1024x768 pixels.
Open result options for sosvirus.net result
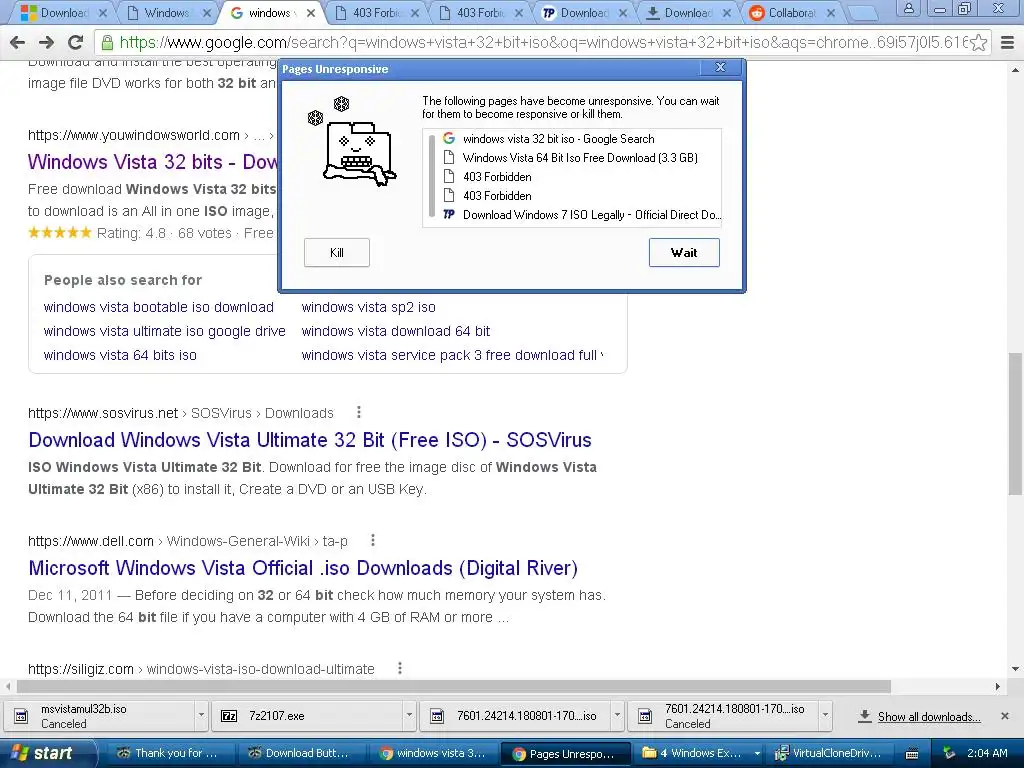359,412
